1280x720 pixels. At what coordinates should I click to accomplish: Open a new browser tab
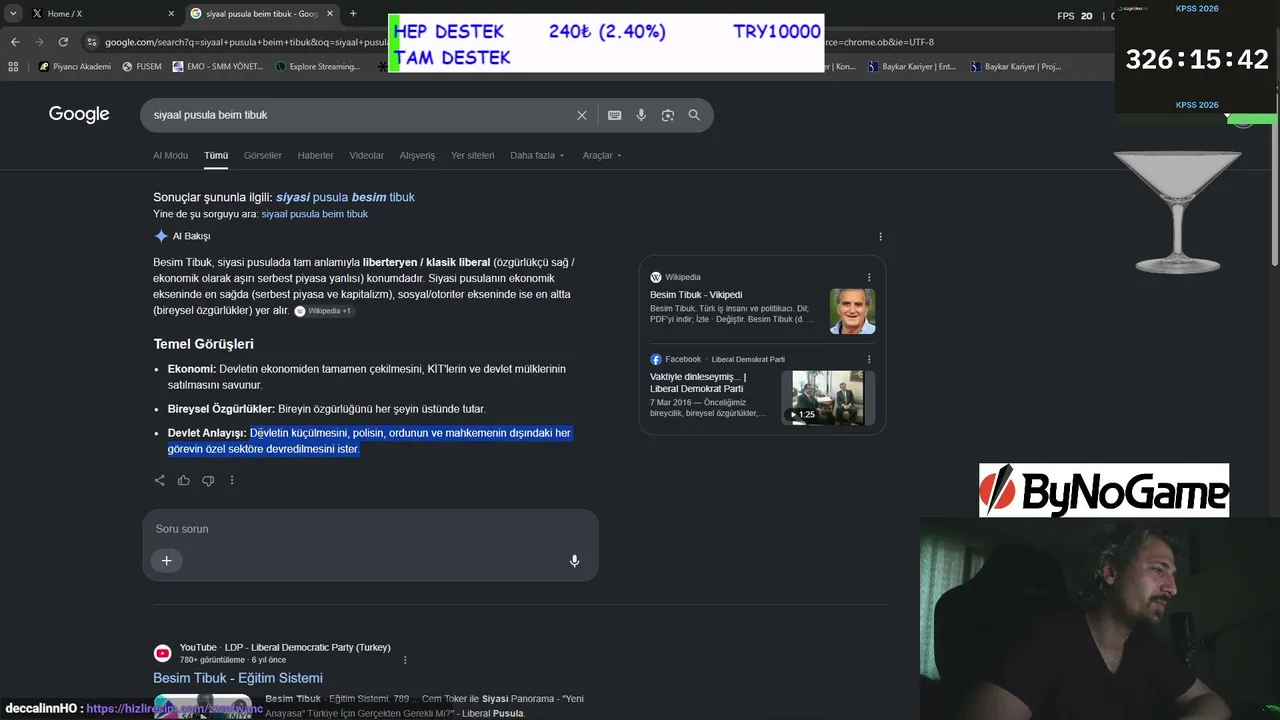pos(353,14)
